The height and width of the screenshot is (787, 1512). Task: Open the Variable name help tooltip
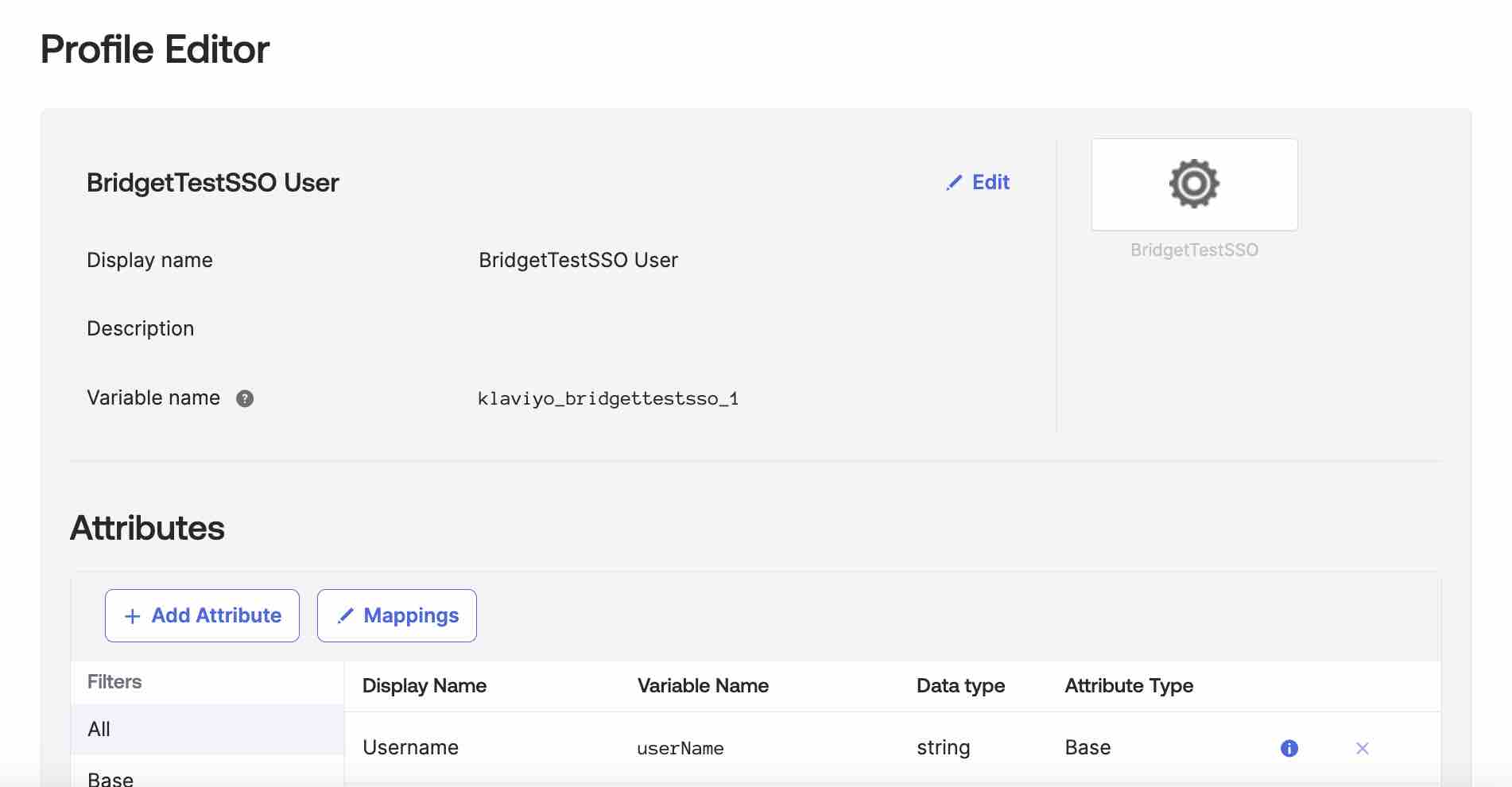[245, 398]
